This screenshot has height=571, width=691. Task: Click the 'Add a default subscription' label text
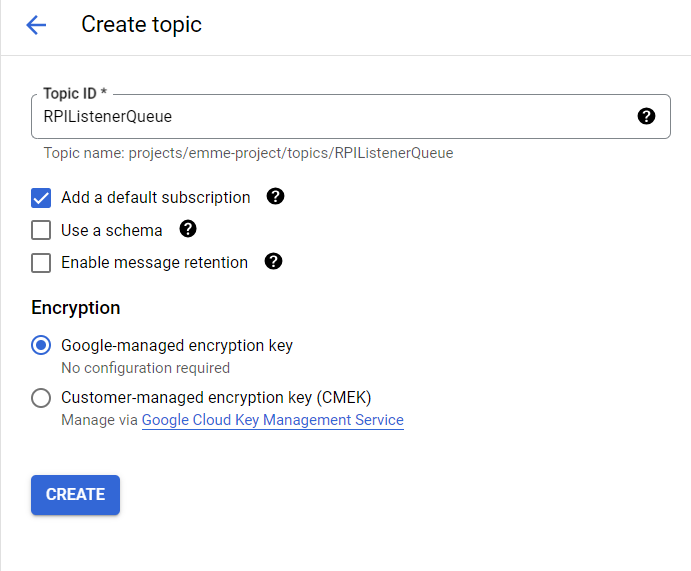click(155, 198)
